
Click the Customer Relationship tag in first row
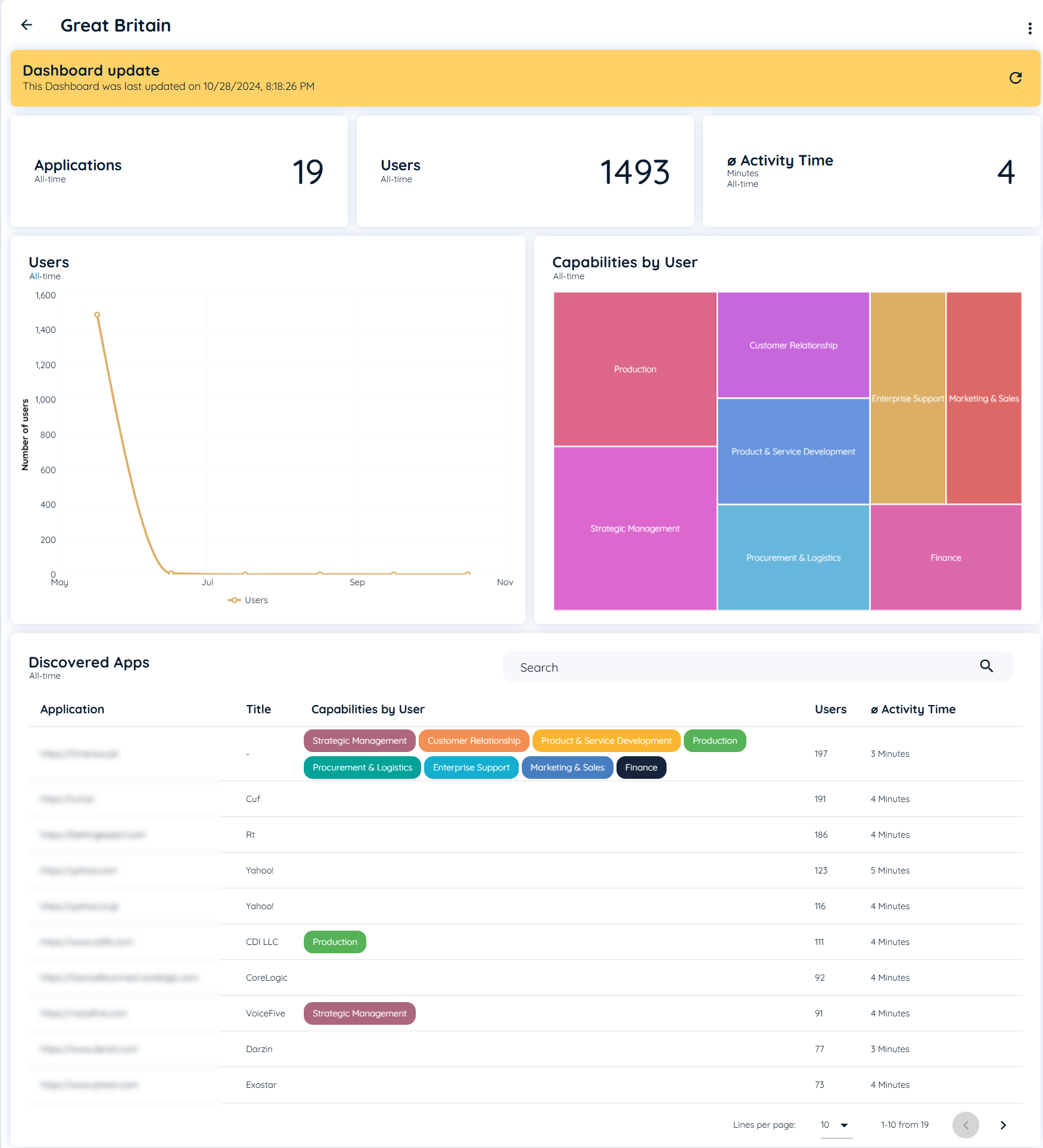pyautogui.click(x=474, y=741)
